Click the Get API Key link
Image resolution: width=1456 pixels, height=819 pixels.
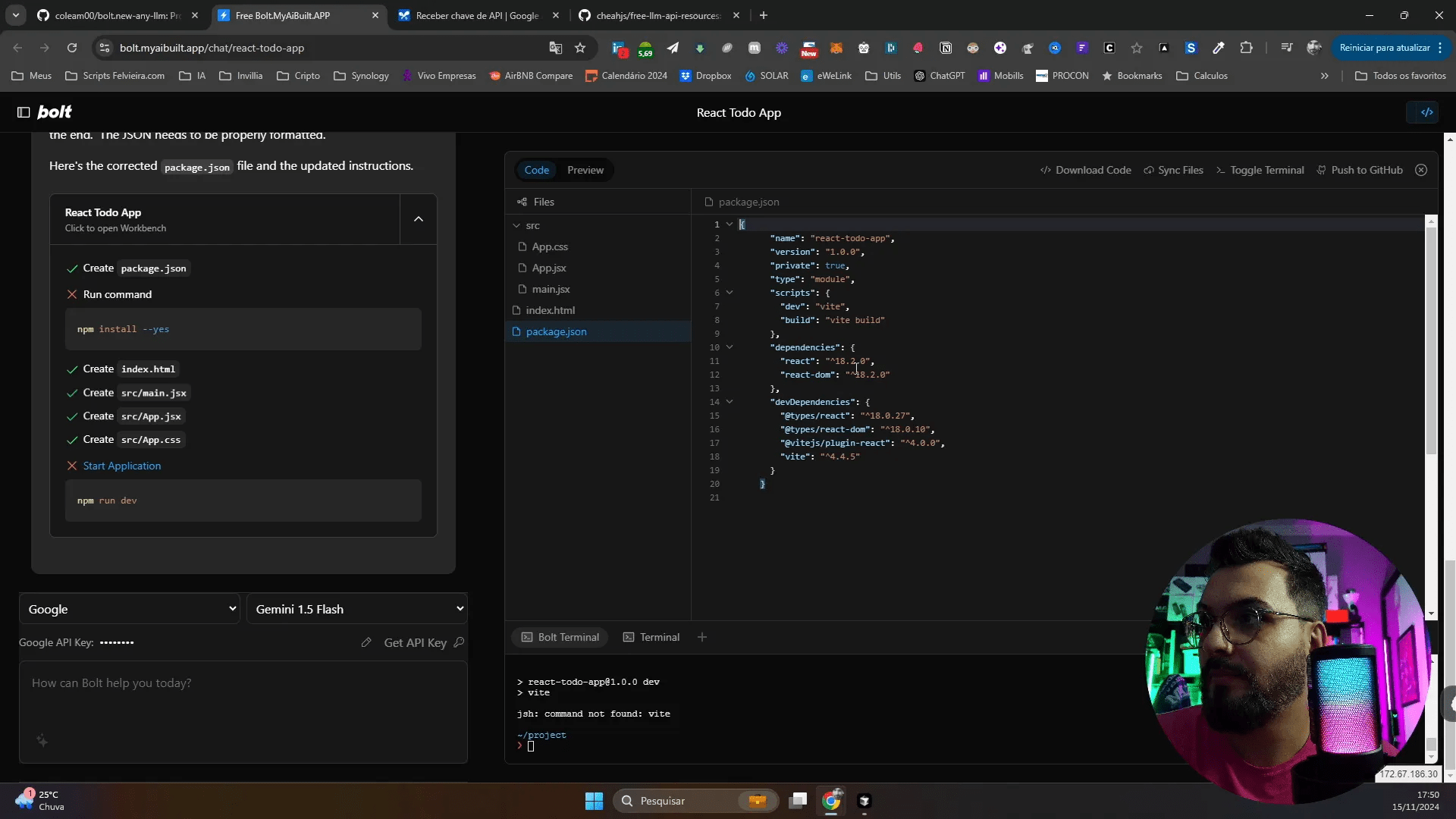pyautogui.click(x=424, y=642)
